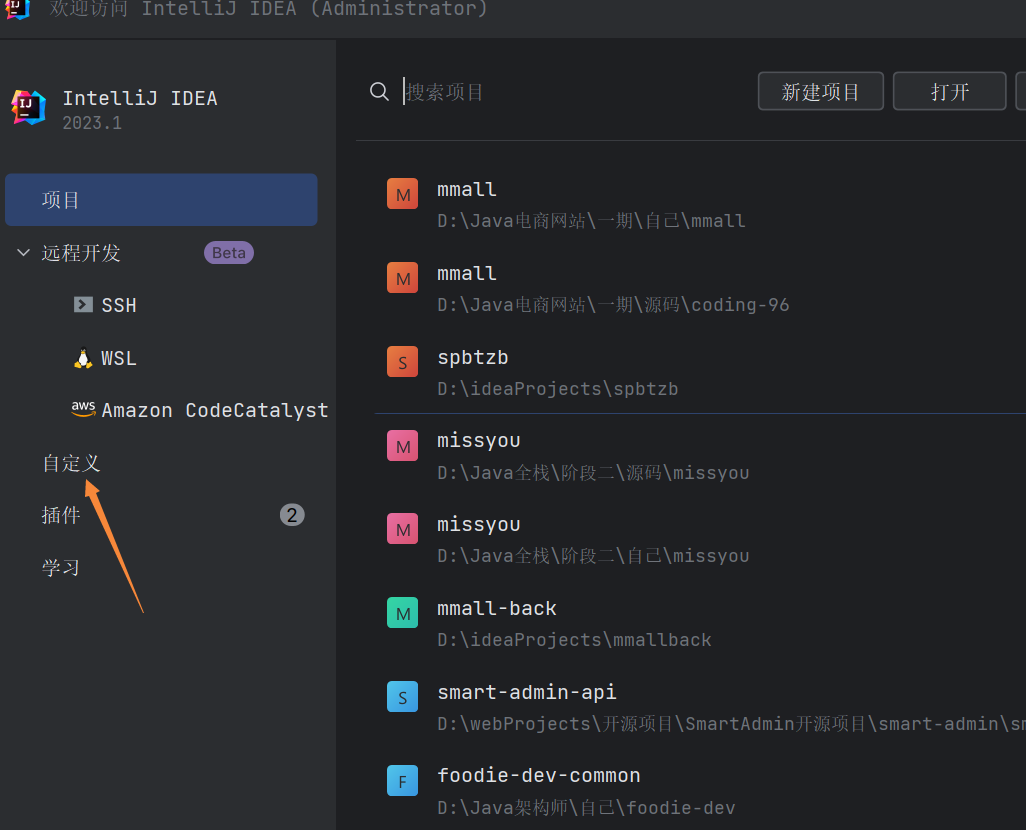The image size is (1026, 830).
Task: Click the window title bar app icon
Action: [x=18, y=9]
